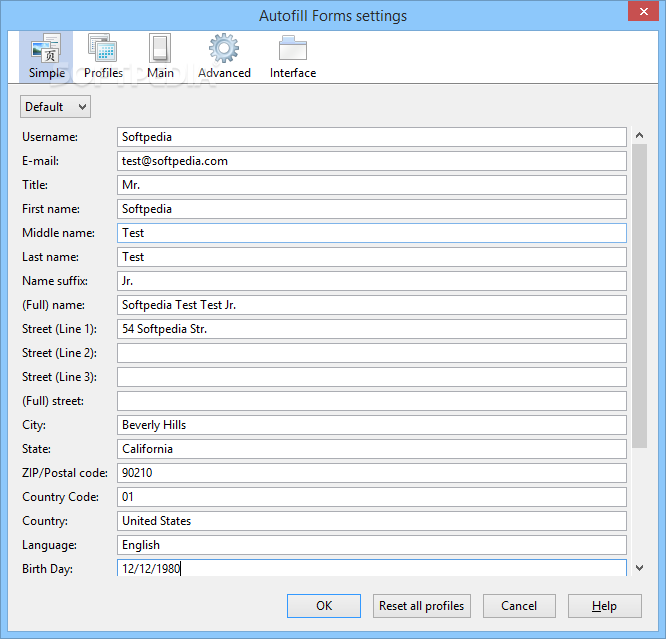Click the empty (Full) street field
This screenshot has height=639, width=666.
[x=372, y=401]
